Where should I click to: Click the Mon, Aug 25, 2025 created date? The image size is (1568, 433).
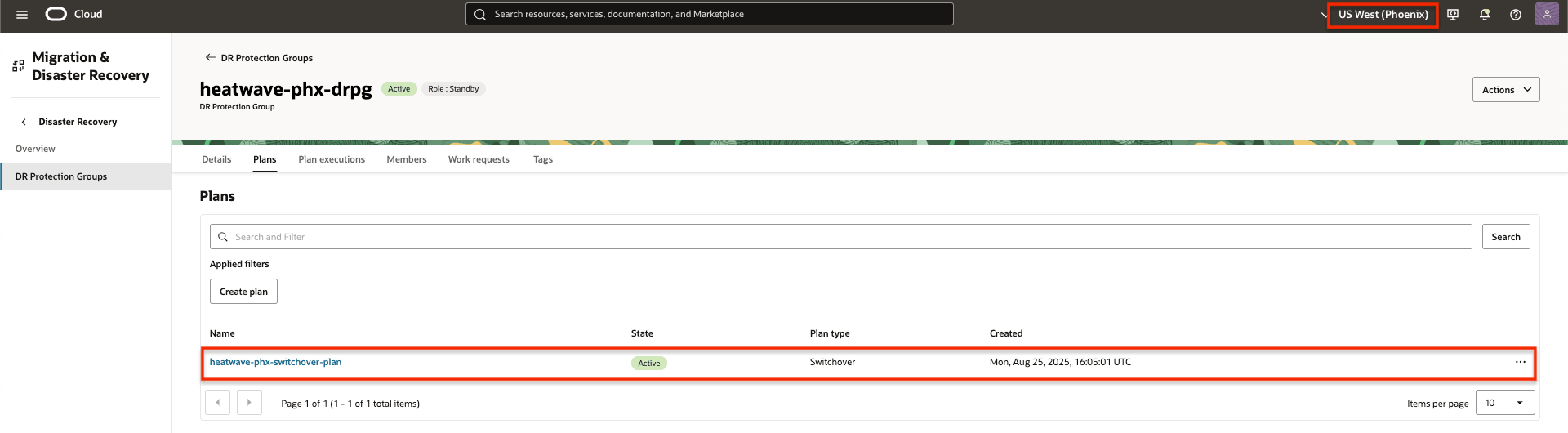click(1060, 362)
